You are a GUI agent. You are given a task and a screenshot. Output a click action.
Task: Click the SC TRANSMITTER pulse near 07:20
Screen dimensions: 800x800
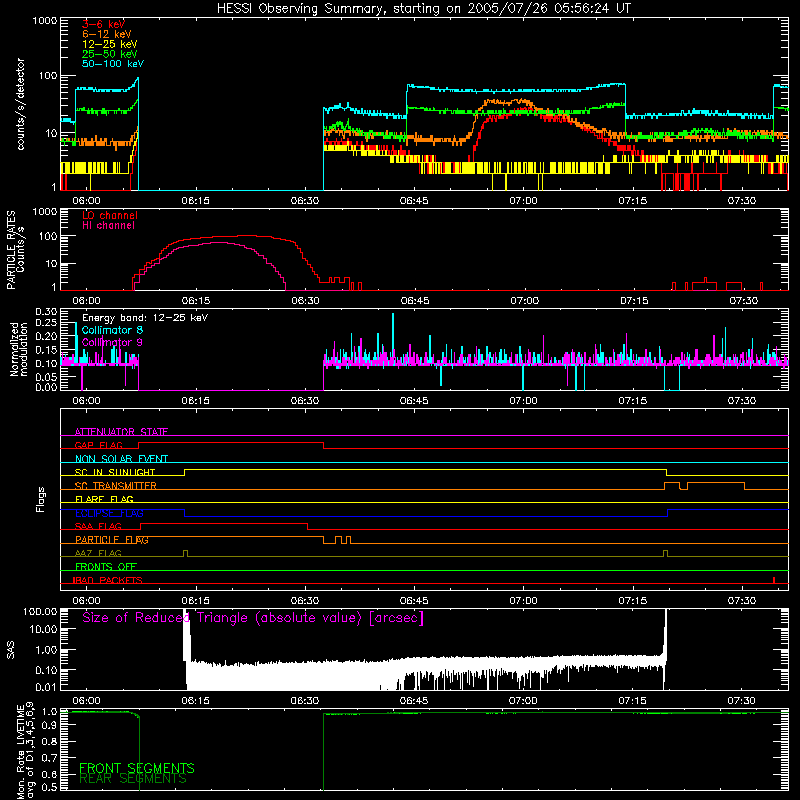tap(672, 486)
